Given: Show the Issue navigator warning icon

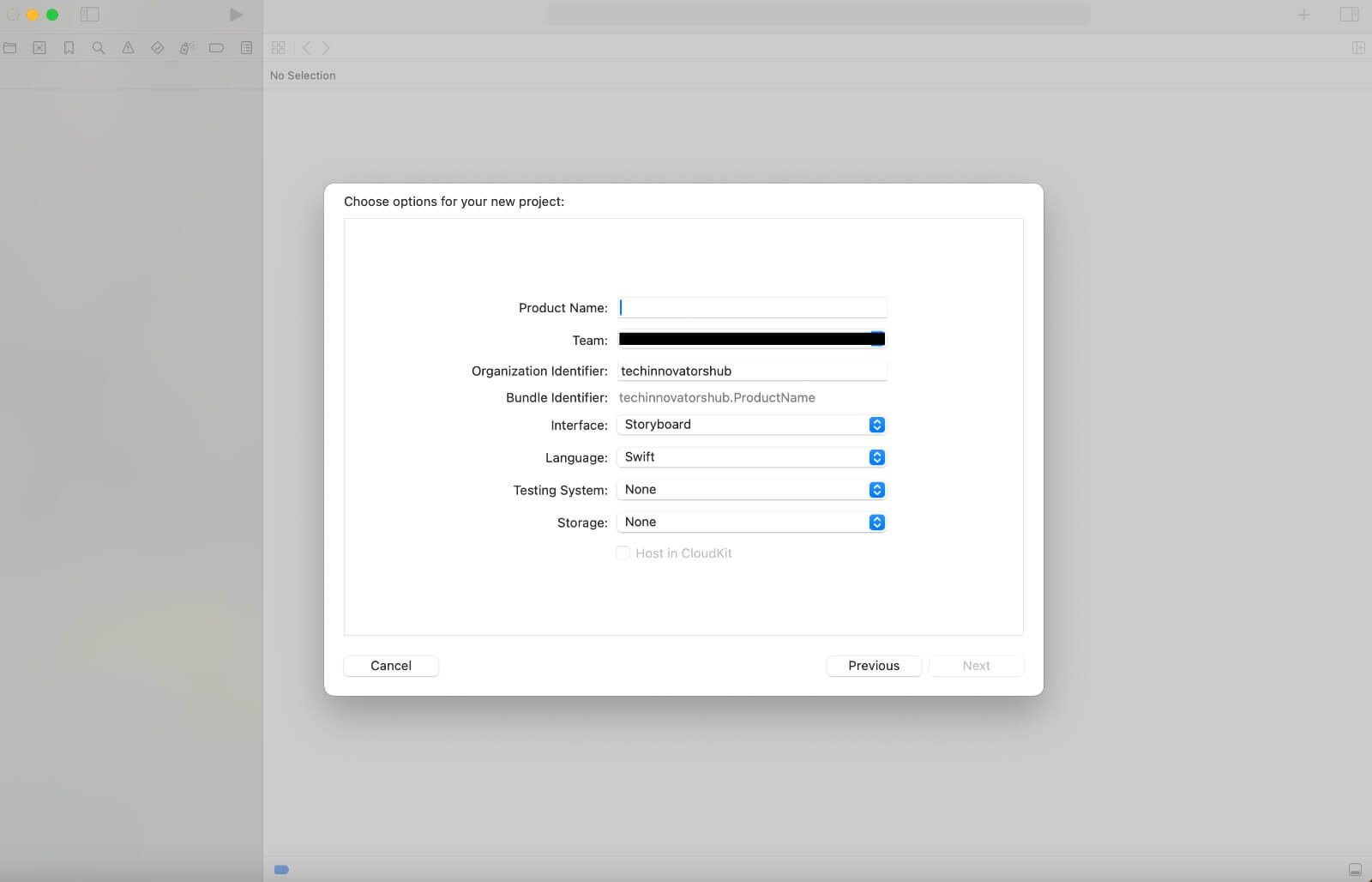Looking at the screenshot, I should 128,48.
